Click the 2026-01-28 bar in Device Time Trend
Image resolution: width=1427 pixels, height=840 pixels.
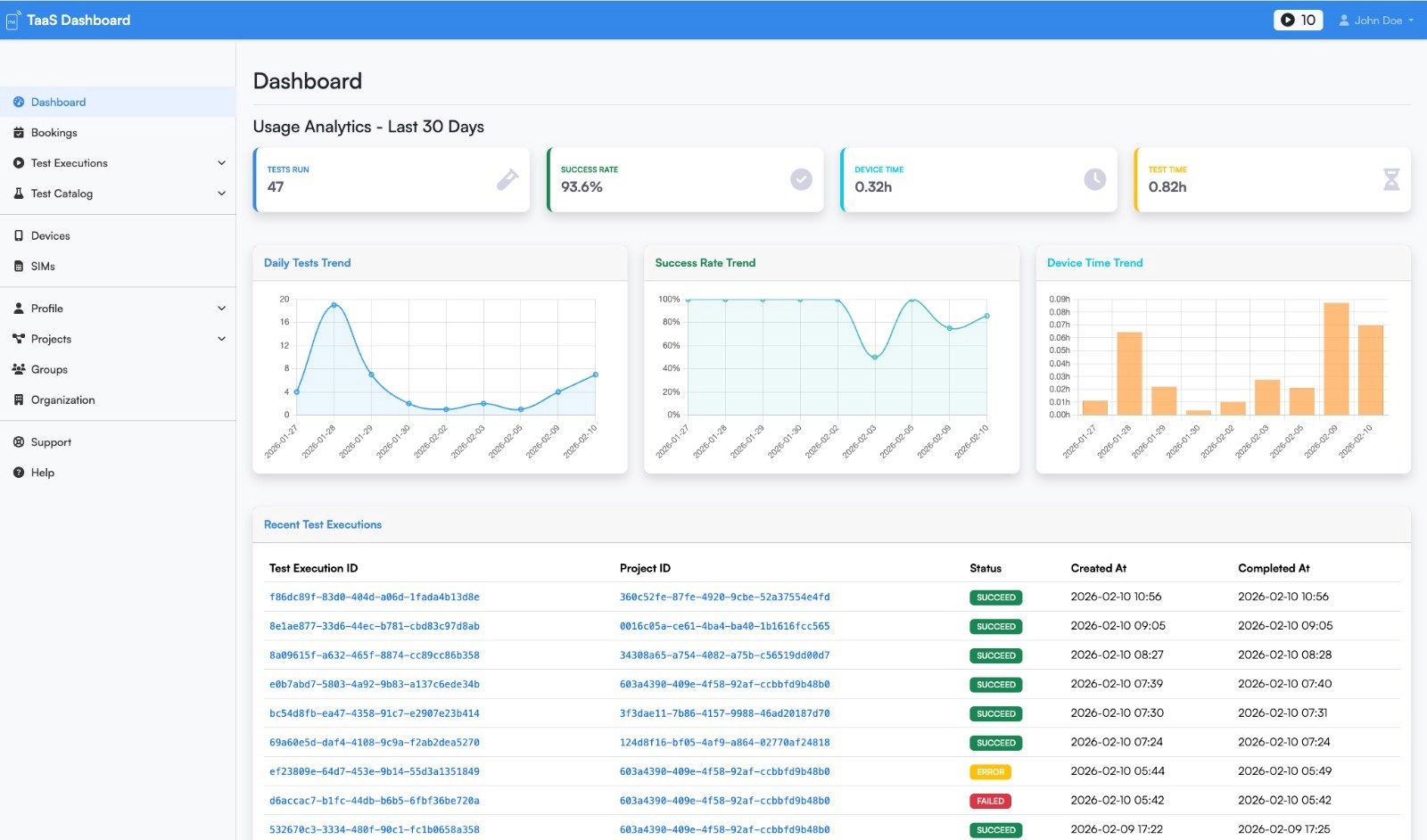(1129, 374)
